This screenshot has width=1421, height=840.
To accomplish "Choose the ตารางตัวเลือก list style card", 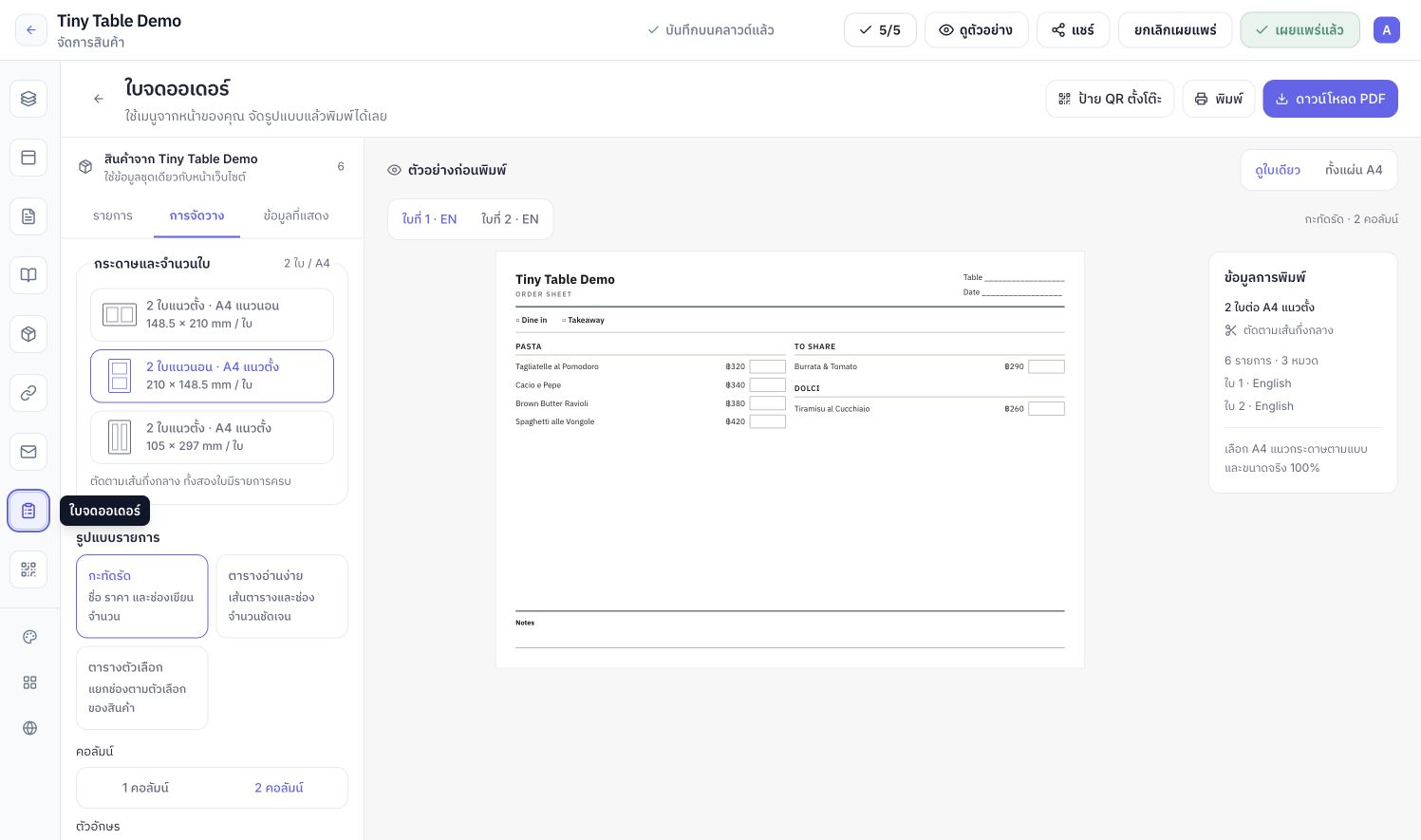I will pos(141,688).
